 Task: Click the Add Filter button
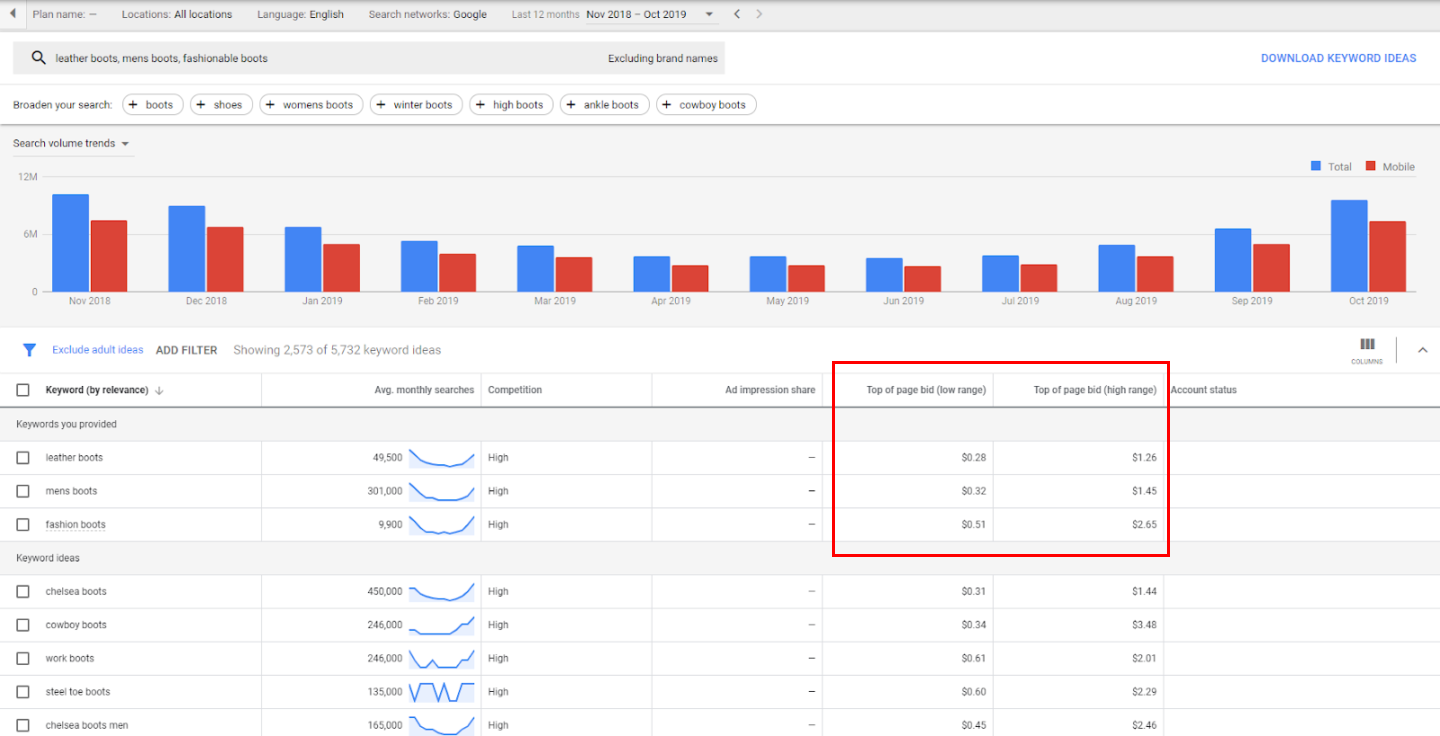pyautogui.click(x=186, y=350)
